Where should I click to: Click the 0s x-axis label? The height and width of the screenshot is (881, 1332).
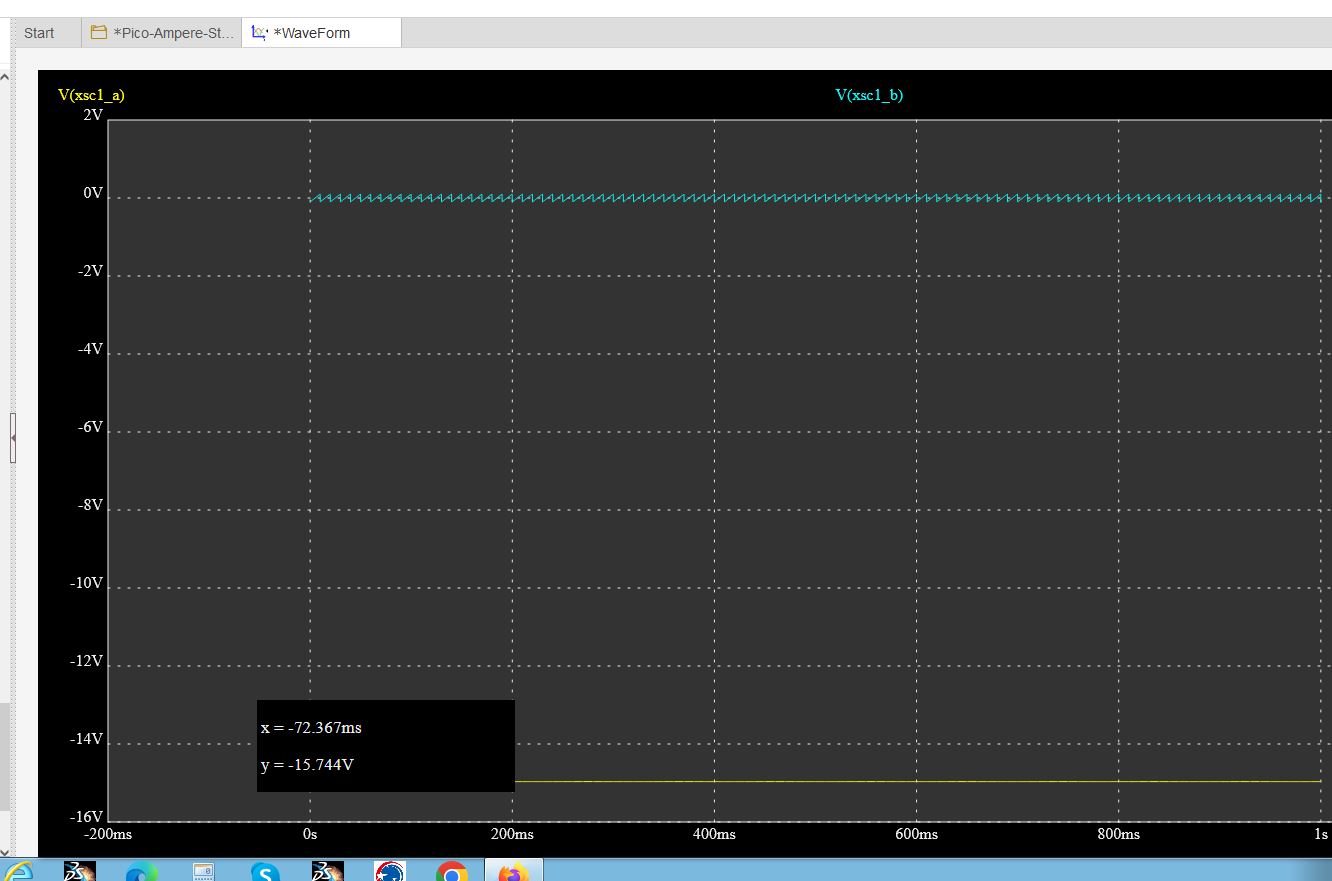[310, 834]
